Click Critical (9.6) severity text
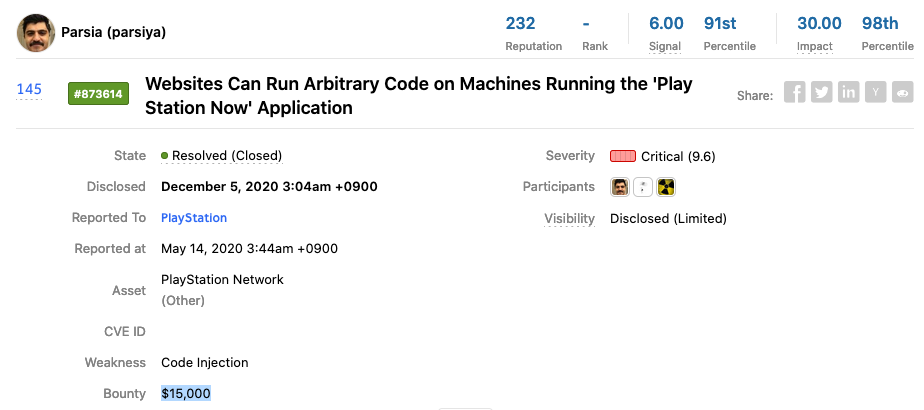The width and height of the screenshot is (924, 410). coord(678,157)
